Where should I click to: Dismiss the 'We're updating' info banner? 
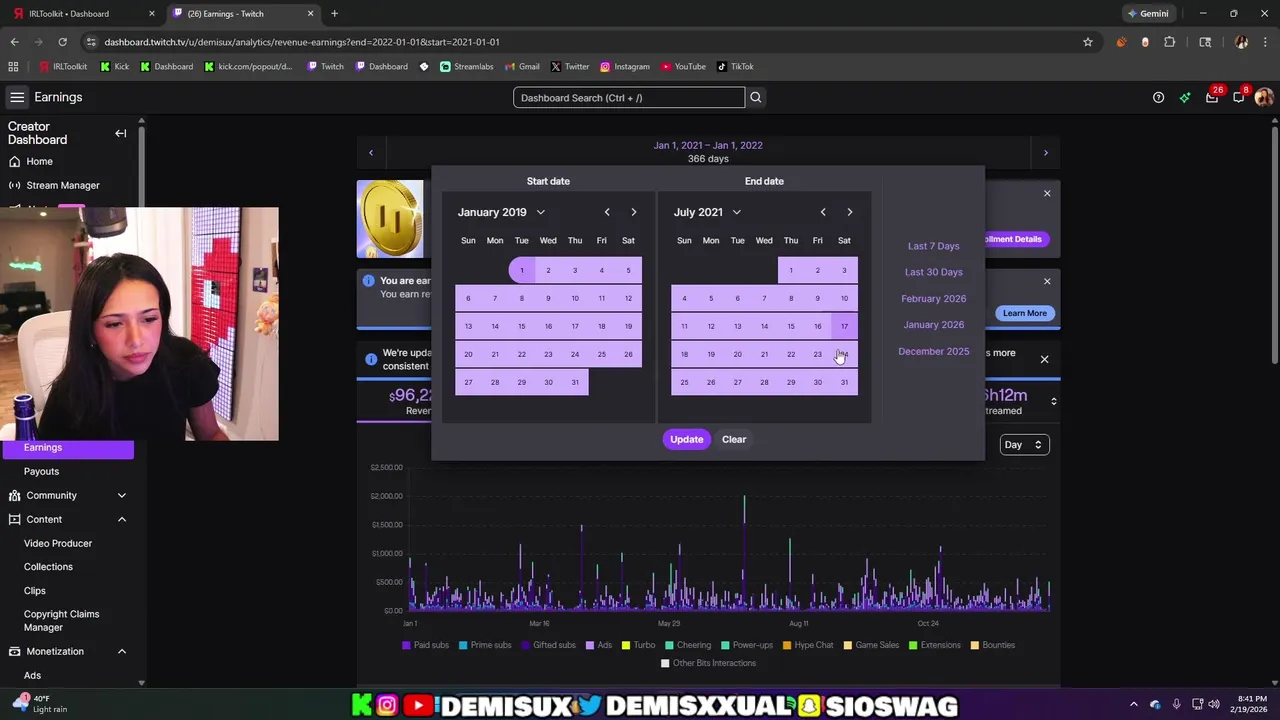tap(1044, 359)
